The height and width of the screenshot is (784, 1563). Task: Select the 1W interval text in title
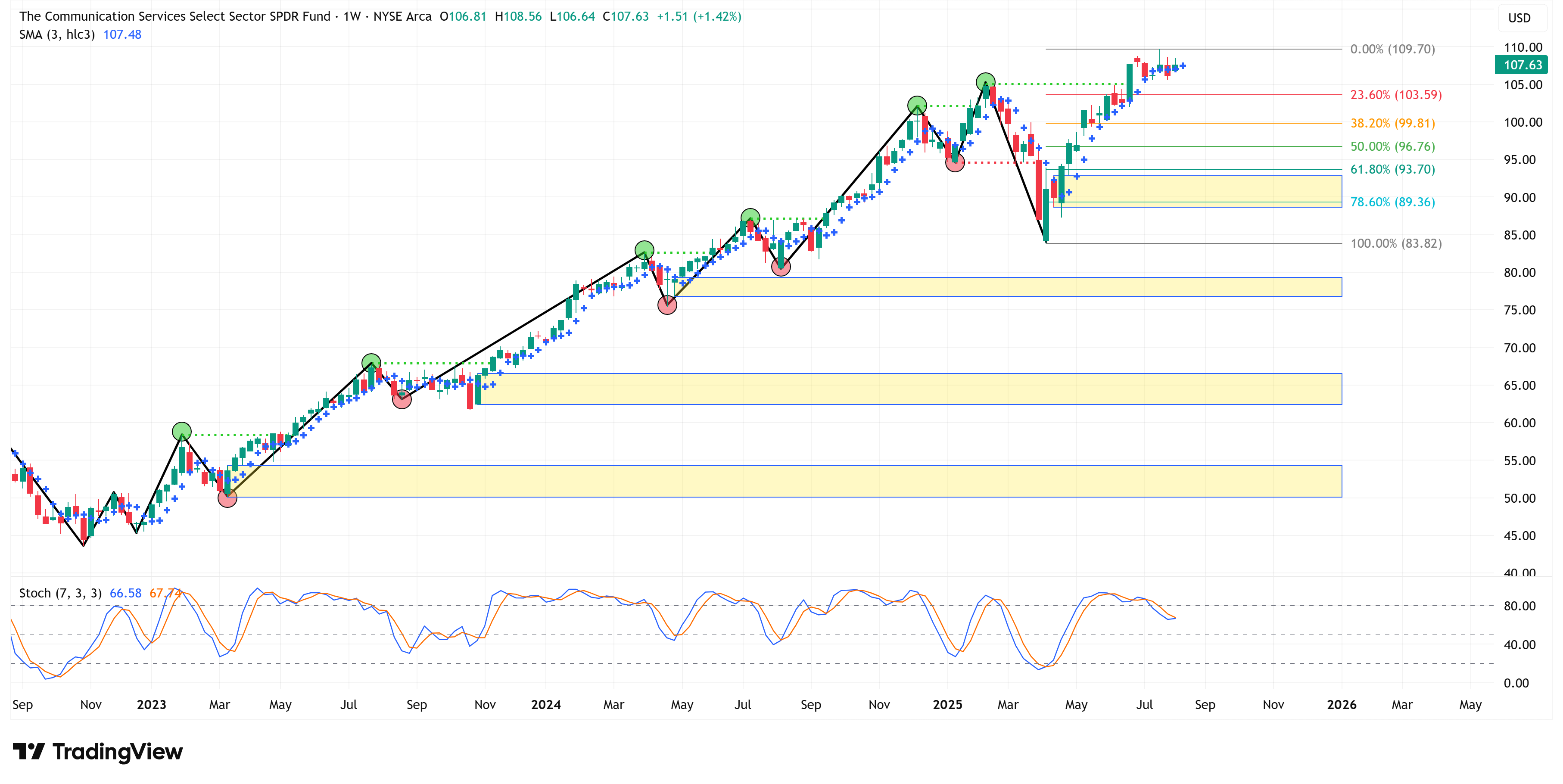click(352, 16)
